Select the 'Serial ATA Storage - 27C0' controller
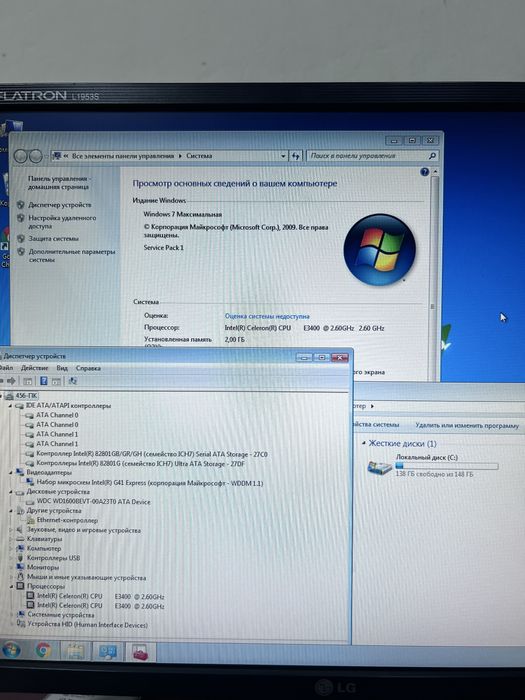 click(x=152, y=454)
